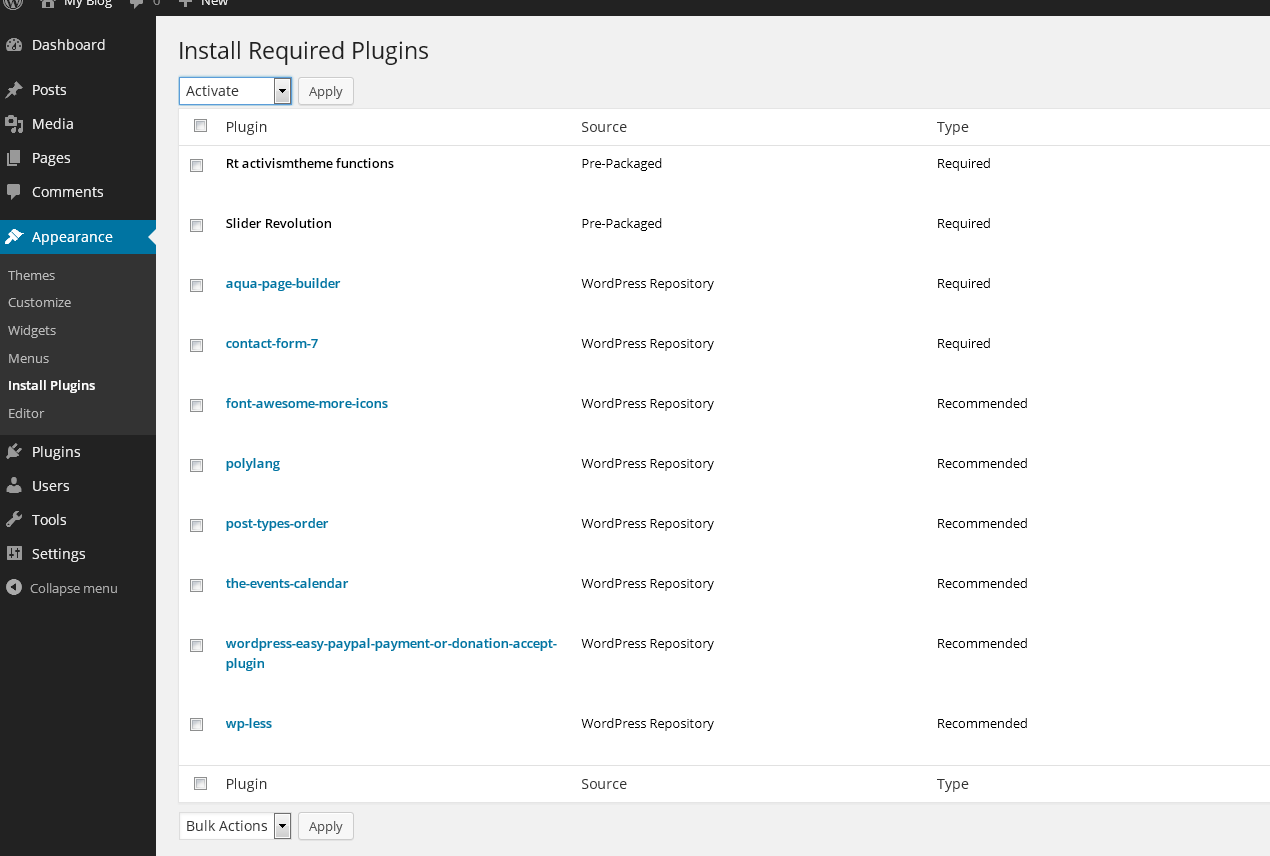Image resolution: width=1270 pixels, height=856 pixels.
Task: Check the Slider Revolution plugin checkbox
Action: coord(197,225)
